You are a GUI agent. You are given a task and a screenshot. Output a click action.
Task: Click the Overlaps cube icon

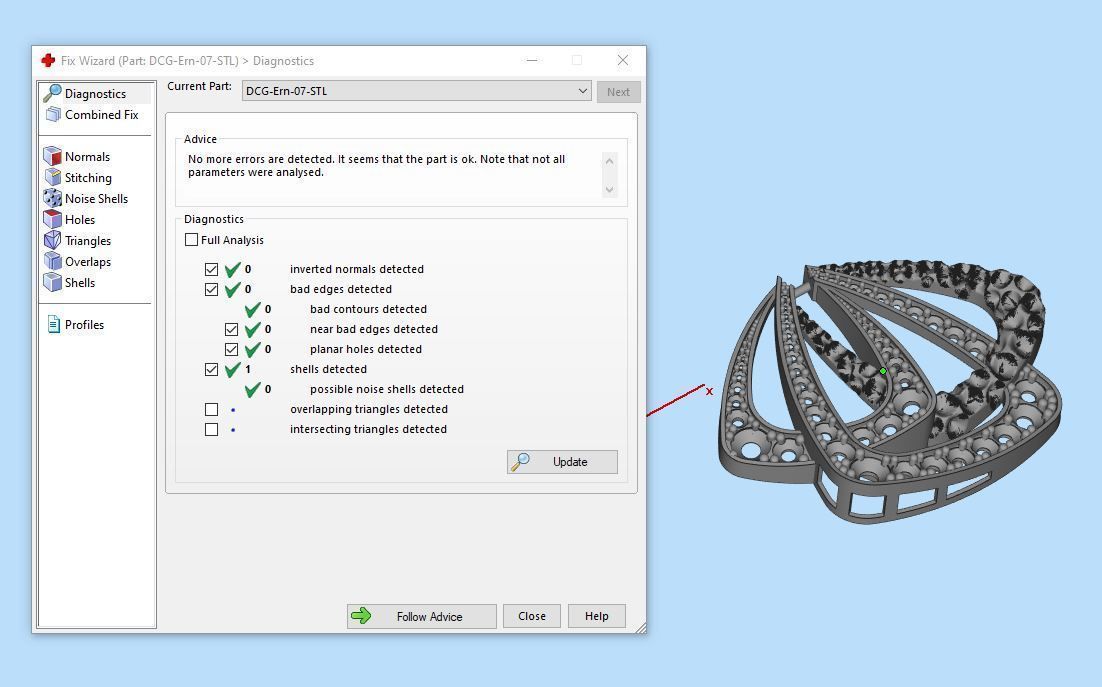[x=53, y=261]
